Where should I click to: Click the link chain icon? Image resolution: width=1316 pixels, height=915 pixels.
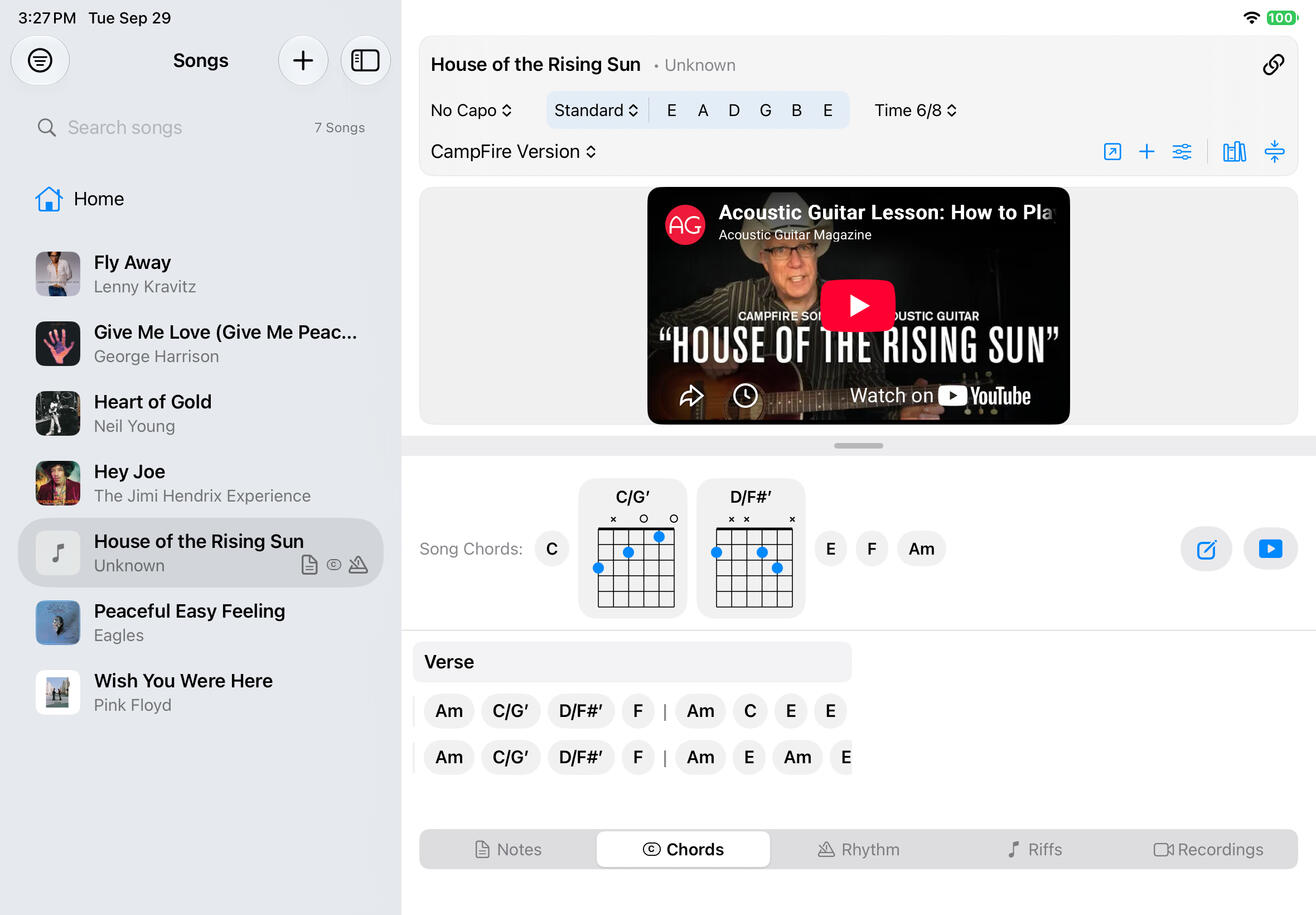tap(1273, 65)
